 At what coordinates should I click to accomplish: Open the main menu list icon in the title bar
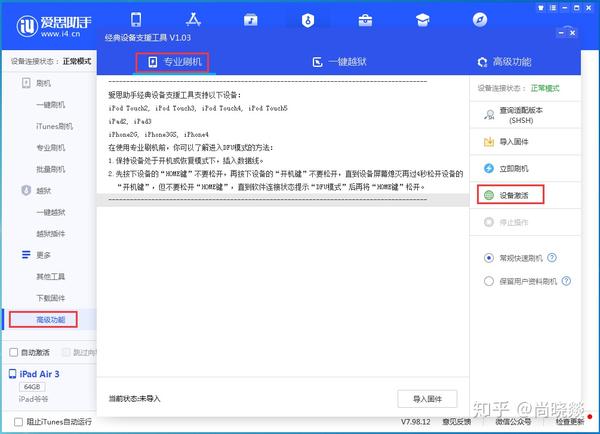(x=553, y=8)
